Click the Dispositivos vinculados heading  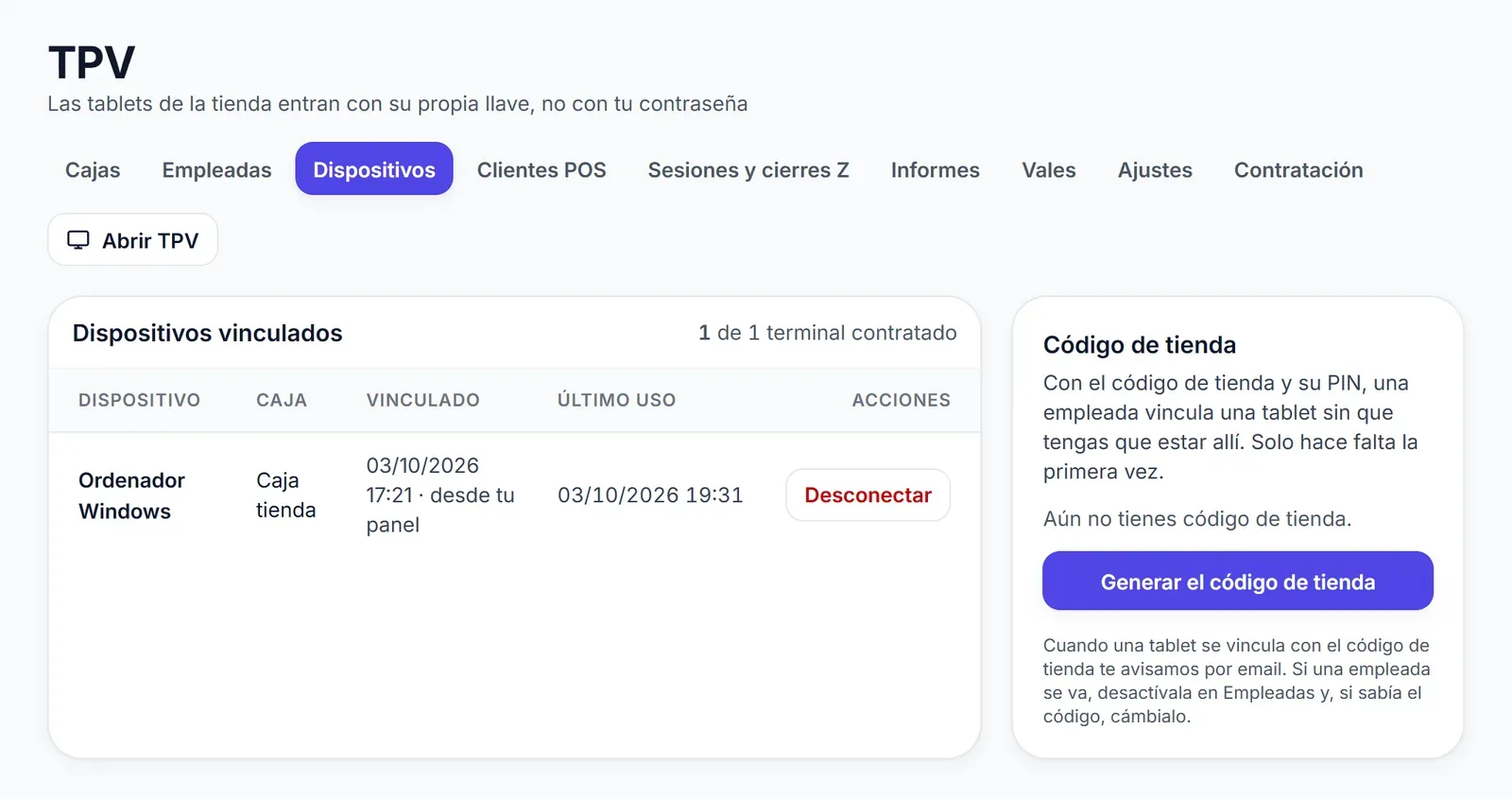(207, 333)
